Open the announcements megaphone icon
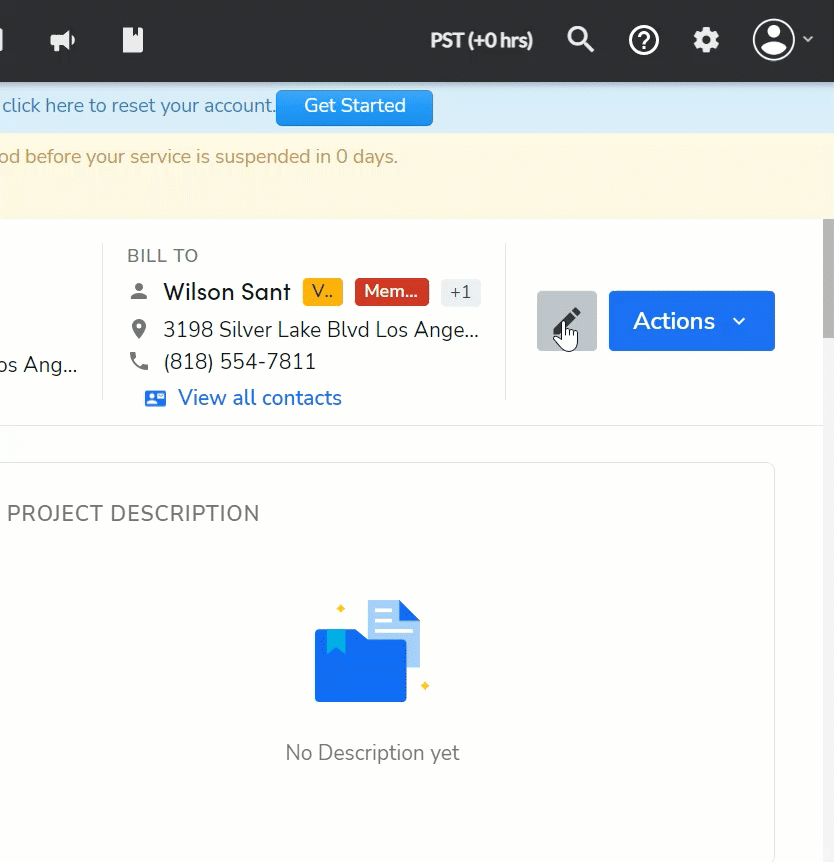This screenshot has width=834, height=862. (62, 41)
